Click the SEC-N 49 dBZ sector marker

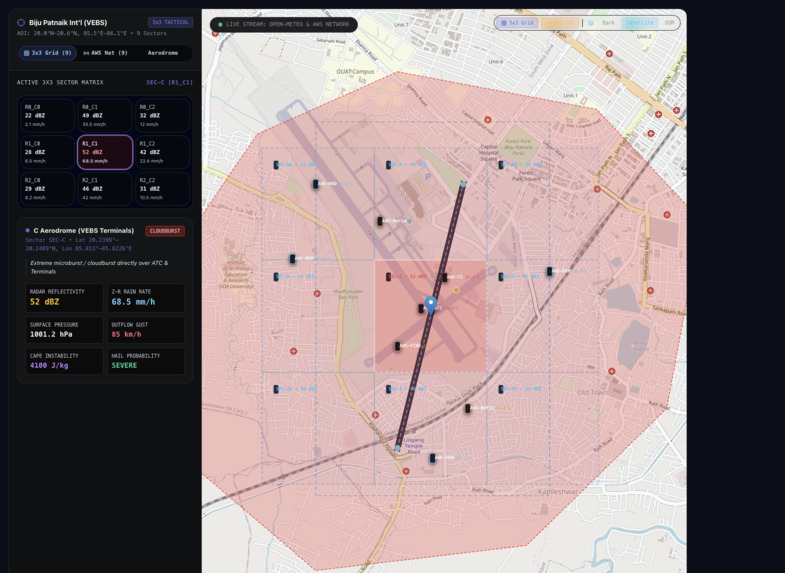coord(388,165)
